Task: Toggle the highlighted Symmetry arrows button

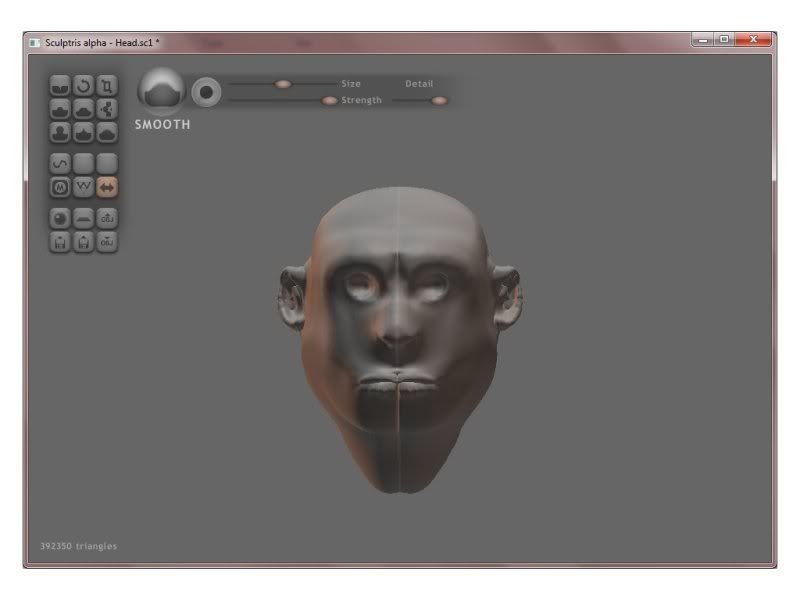Action: (107, 186)
